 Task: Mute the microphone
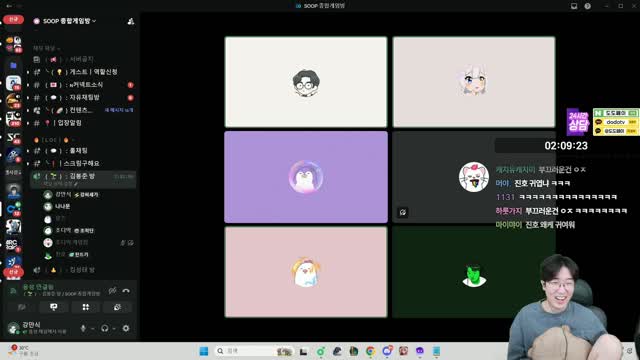point(83,328)
